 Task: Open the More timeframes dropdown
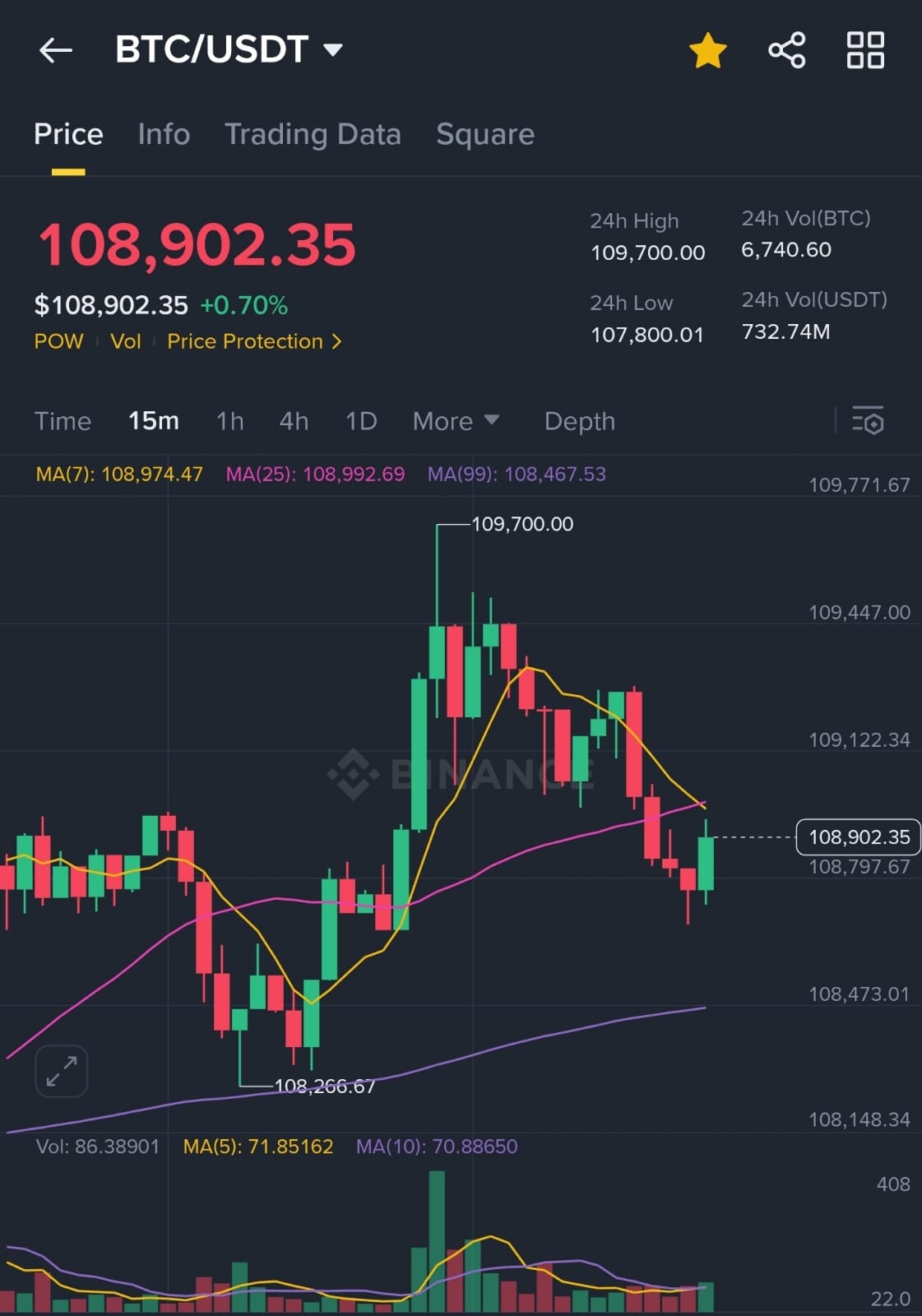coord(456,421)
